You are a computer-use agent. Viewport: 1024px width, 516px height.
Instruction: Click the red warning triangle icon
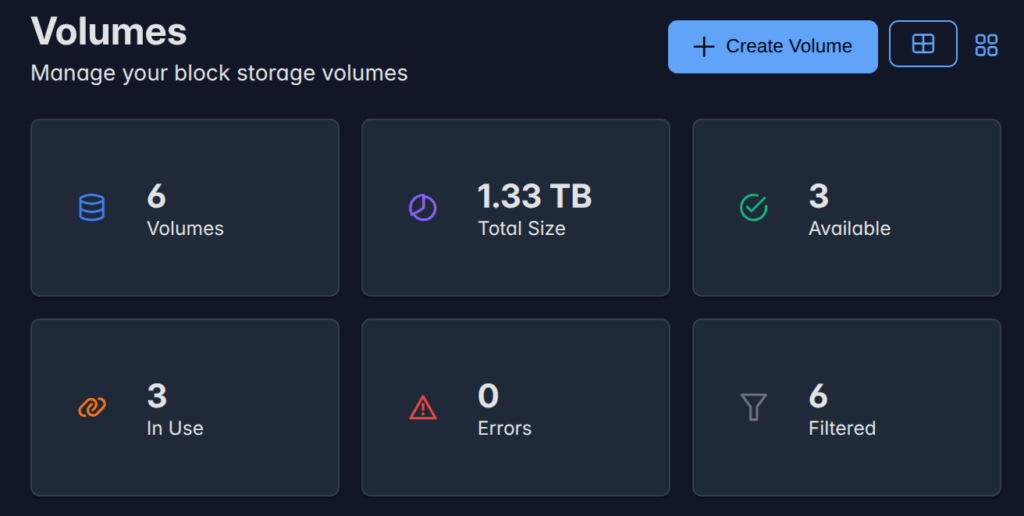pos(422,407)
